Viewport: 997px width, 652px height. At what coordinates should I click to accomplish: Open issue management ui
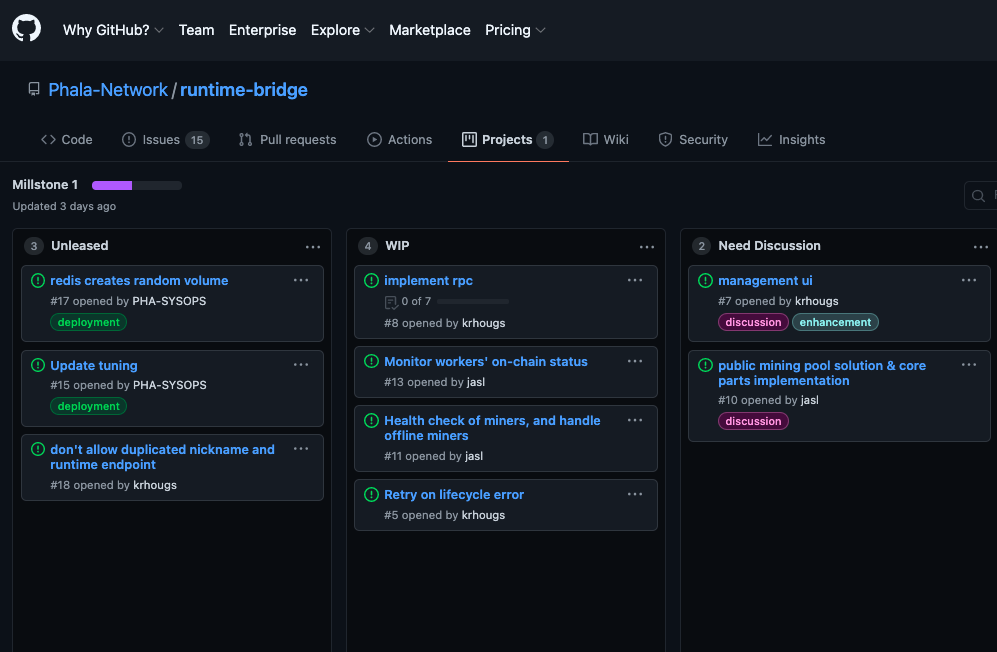pyautogui.click(x=765, y=281)
